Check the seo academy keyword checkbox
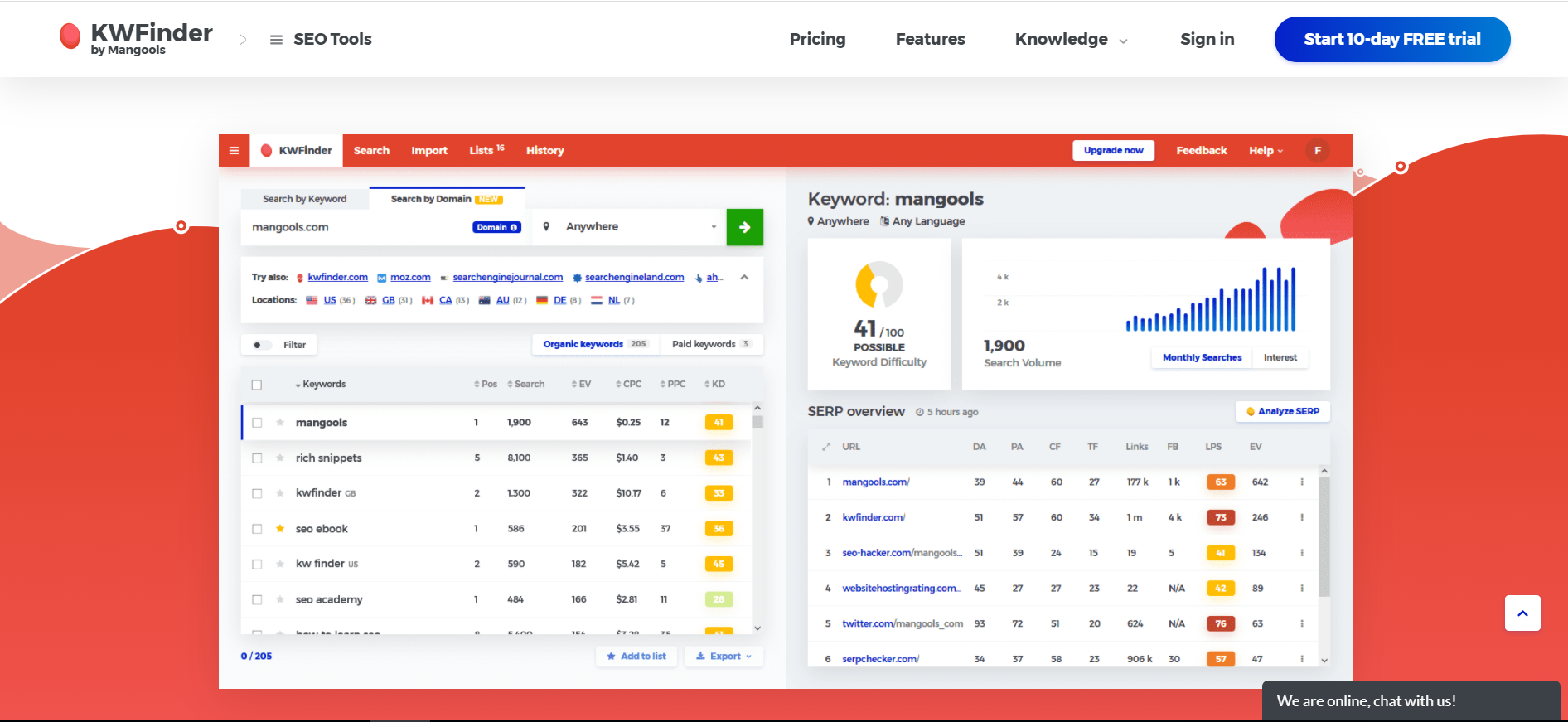The image size is (1568, 722). 257,599
